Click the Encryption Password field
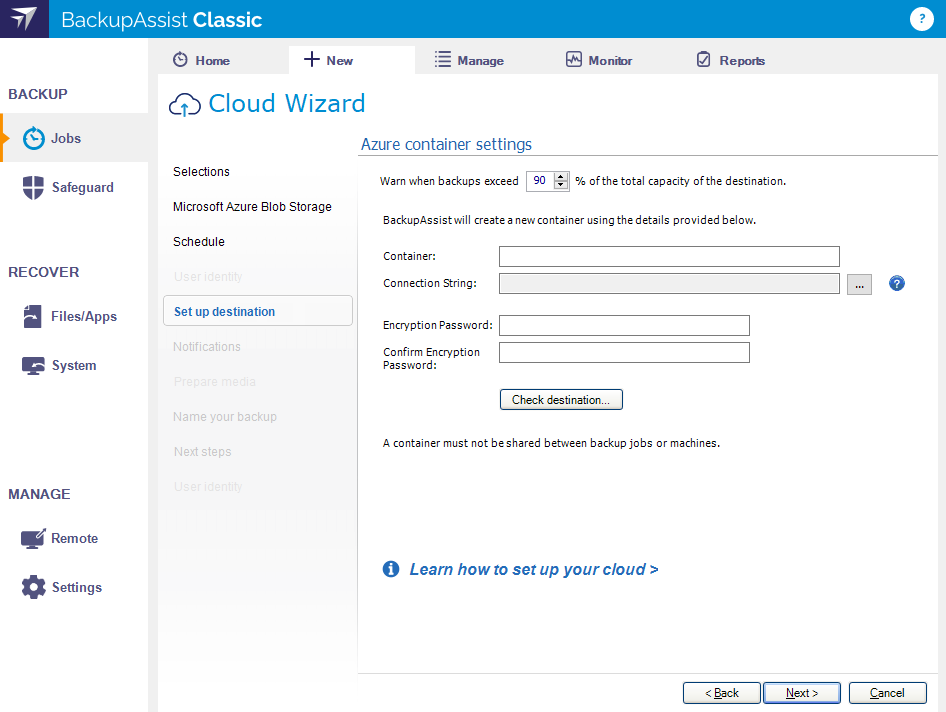The image size is (946, 712). 624,325
